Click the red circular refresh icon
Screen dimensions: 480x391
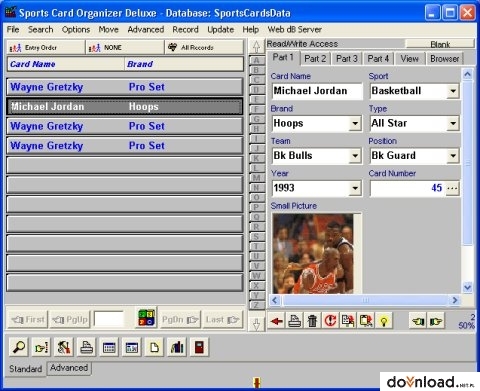330,321
